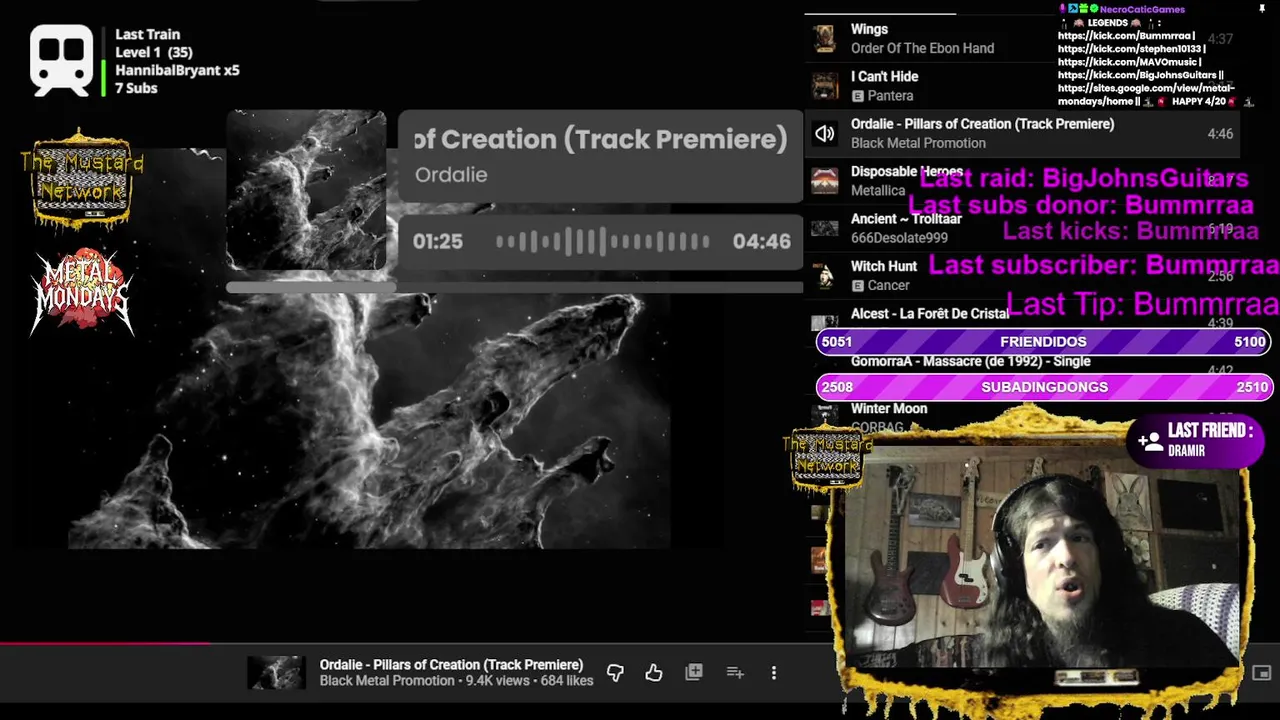Viewport: 1280px width, 720px height.
Task: Click Ordalie artist name in now-playing widget
Action: click(451, 175)
